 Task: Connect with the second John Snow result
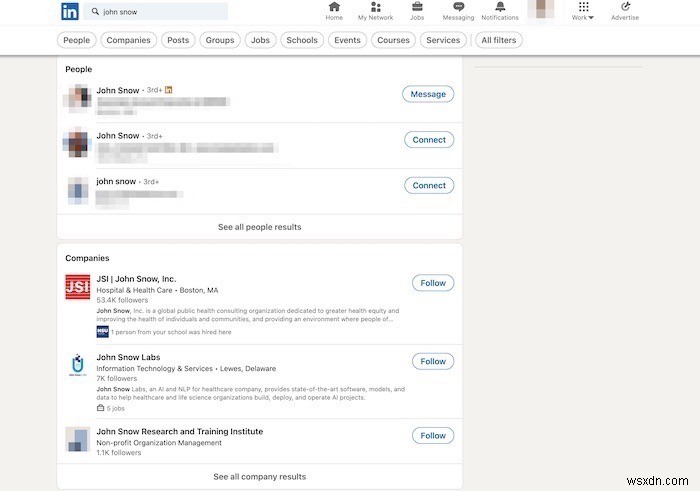(x=429, y=140)
